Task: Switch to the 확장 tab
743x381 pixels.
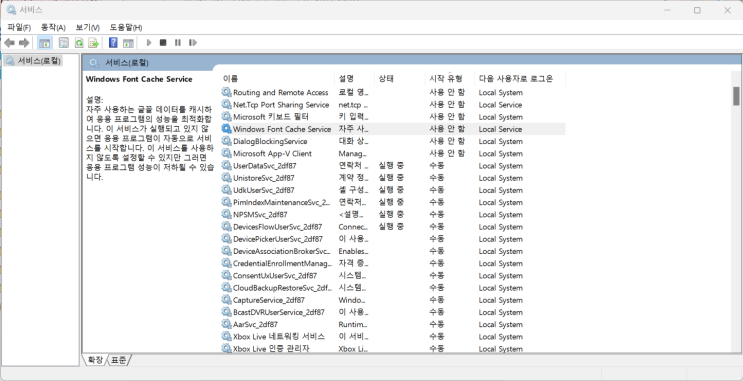Action: (95, 360)
